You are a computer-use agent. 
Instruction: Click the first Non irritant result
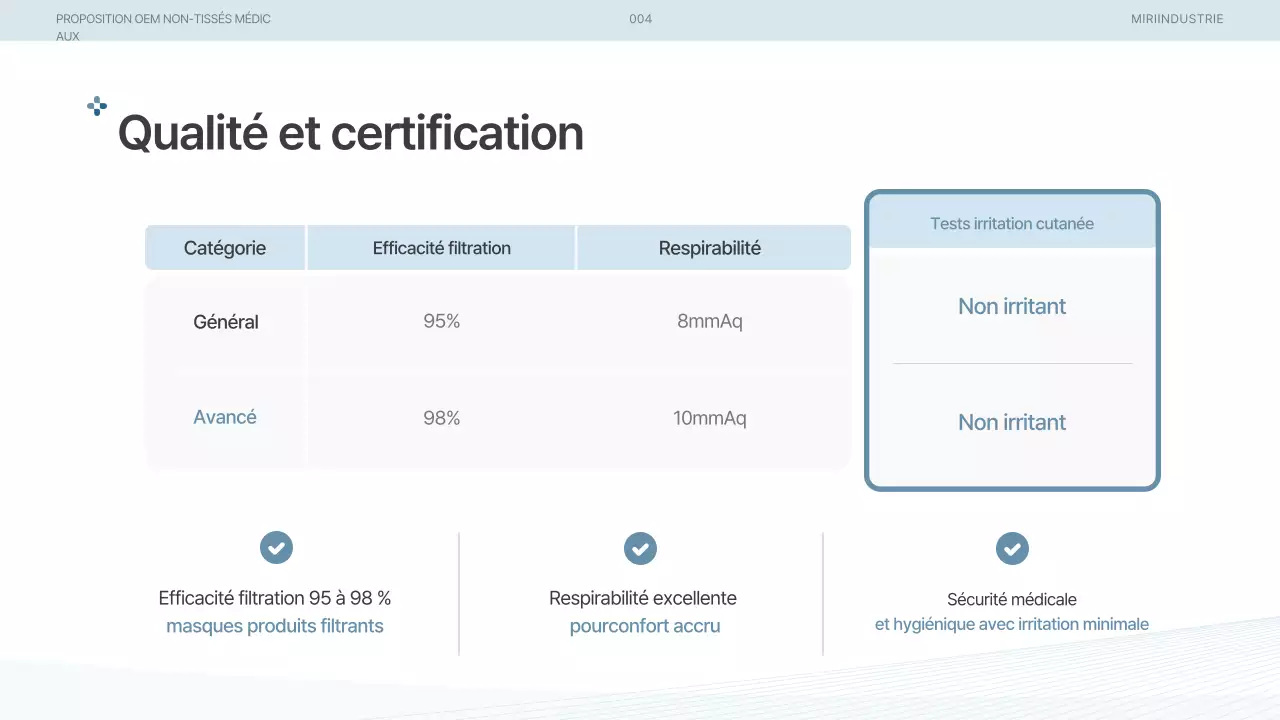click(1011, 306)
